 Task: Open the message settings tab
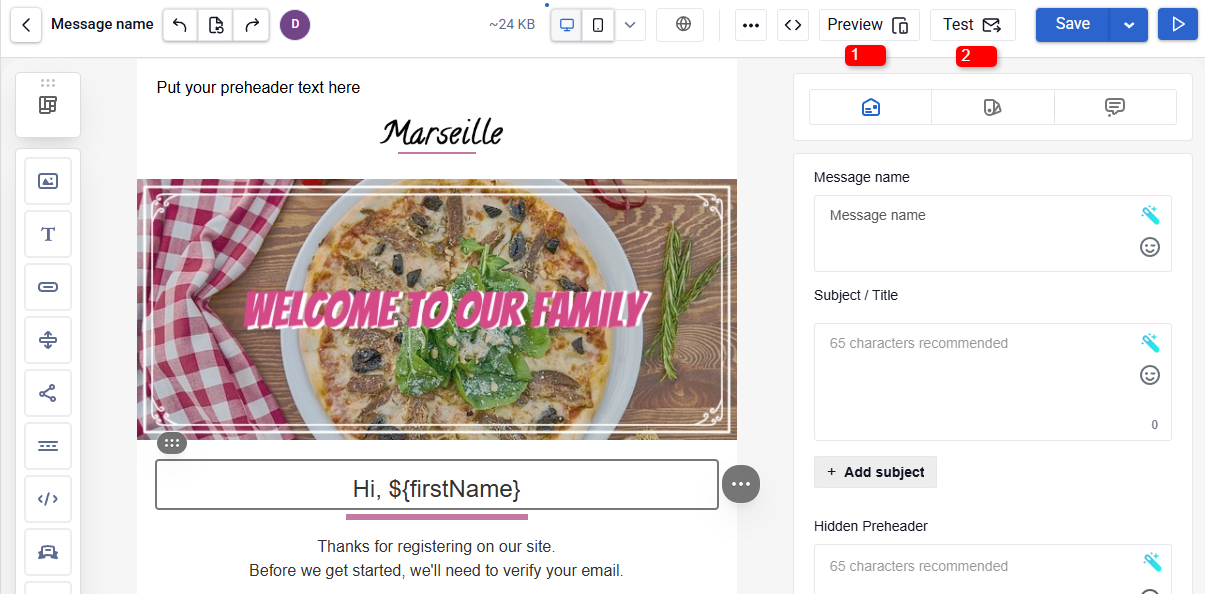[x=870, y=107]
